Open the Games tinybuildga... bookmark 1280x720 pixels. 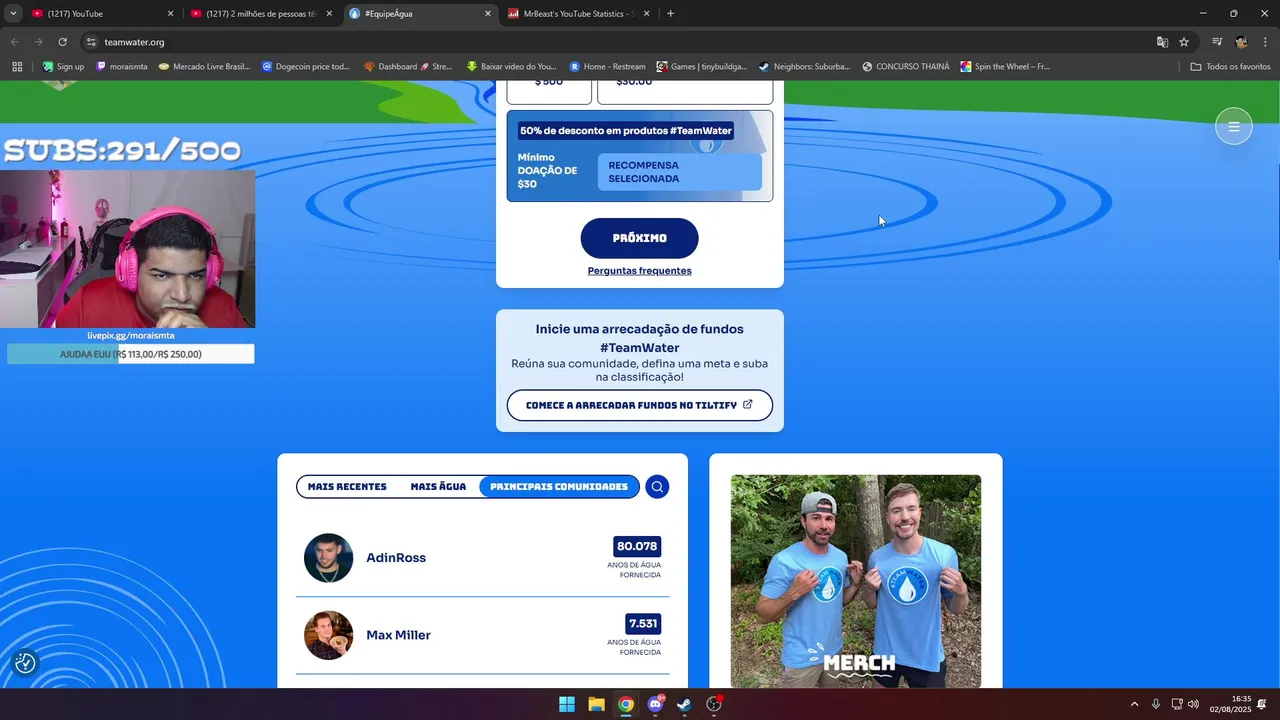702,67
